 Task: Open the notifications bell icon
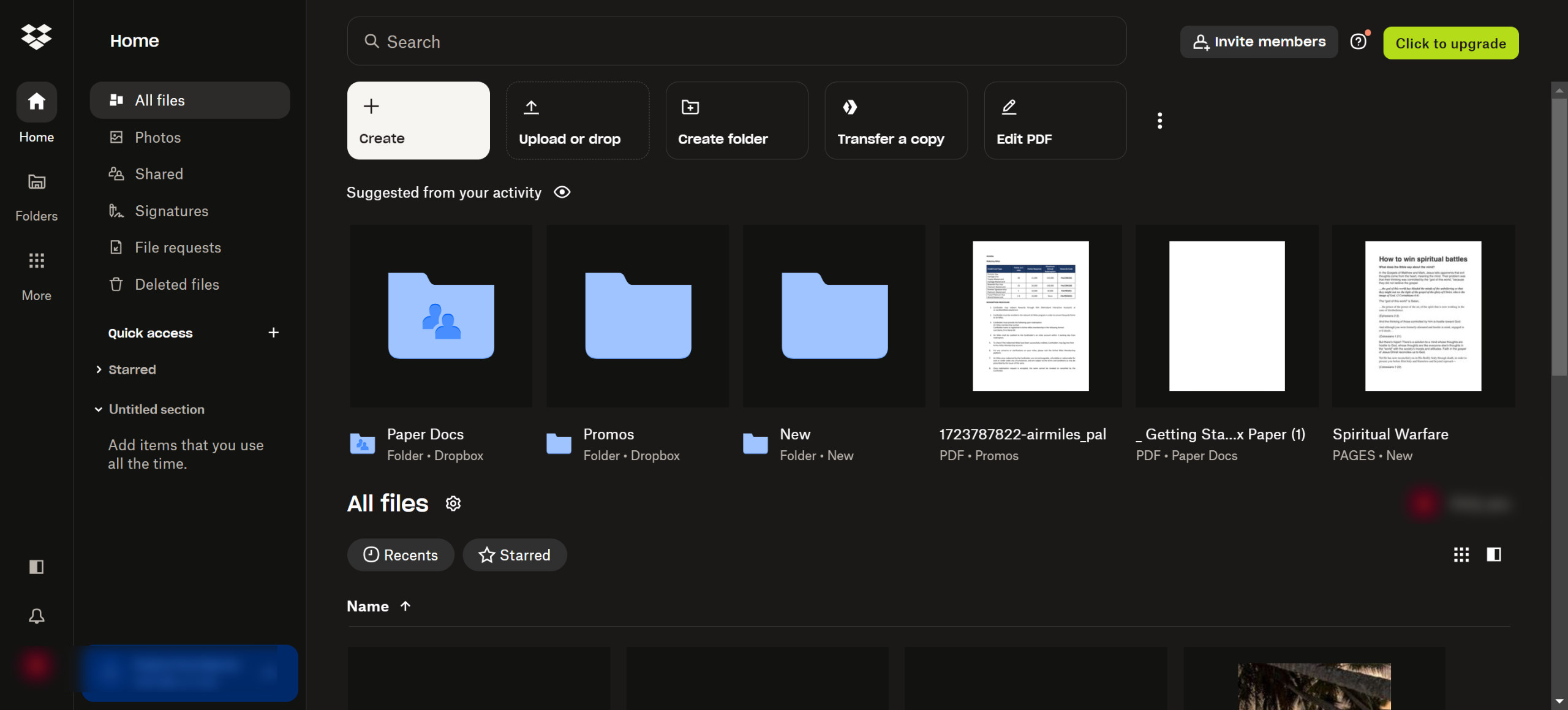(x=36, y=616)
